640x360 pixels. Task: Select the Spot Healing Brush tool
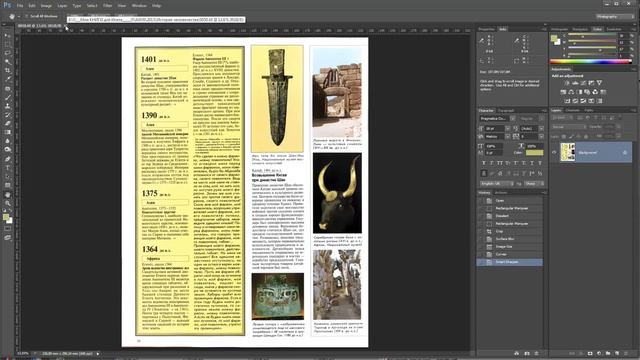7,89
